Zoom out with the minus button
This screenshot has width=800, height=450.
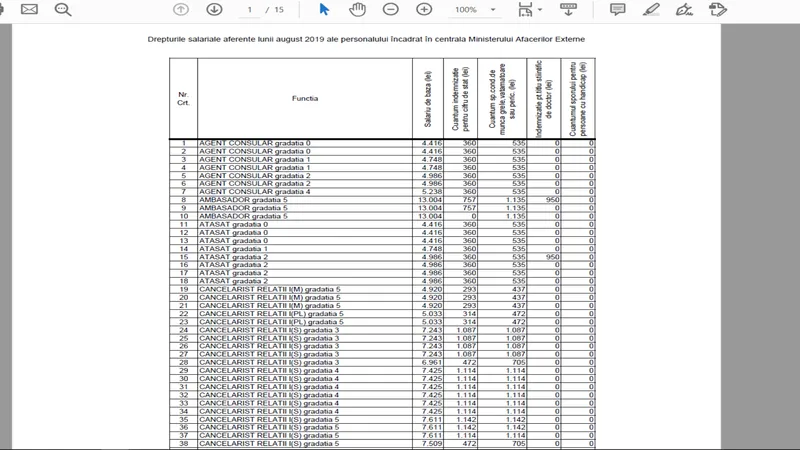point(391,9)
